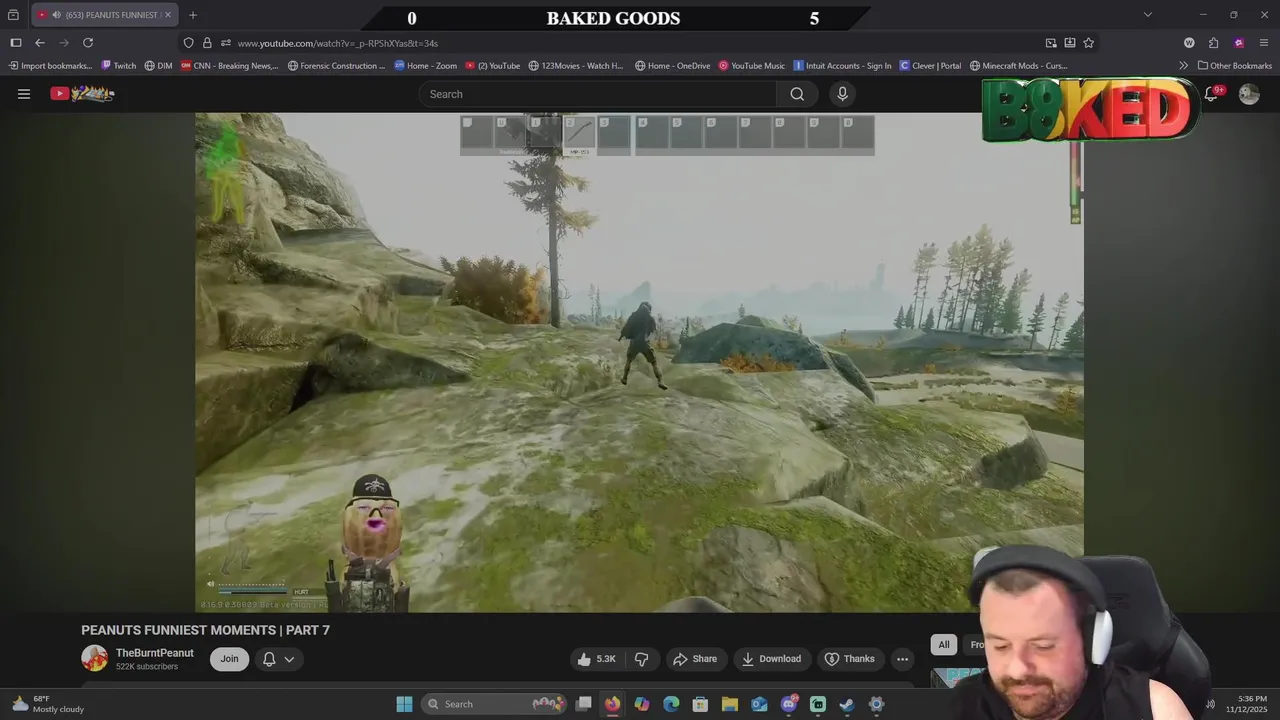Viewport: 1280px width, 720px height.
Task: Open Copilot from the taskbar
Action: (x=642, y=704)
